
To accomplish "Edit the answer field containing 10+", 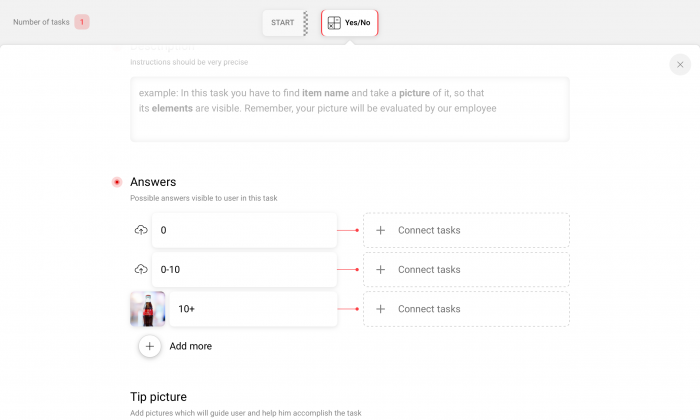I will click(253, 309).
